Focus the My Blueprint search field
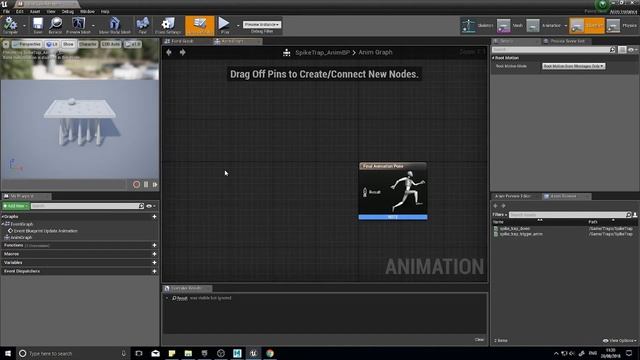Viewport: 640px width, 360px height. pyautogui.click(x=85, y=206)
